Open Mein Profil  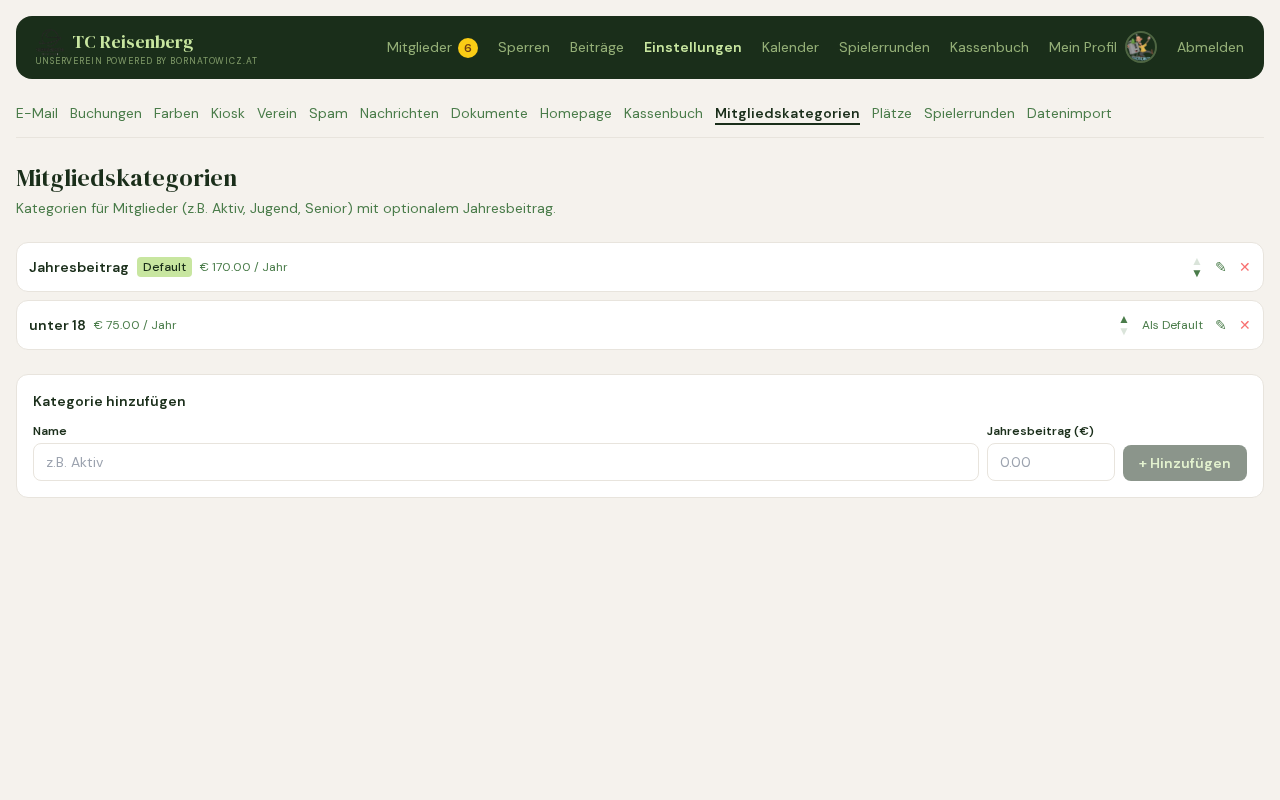click(1083, 47)
